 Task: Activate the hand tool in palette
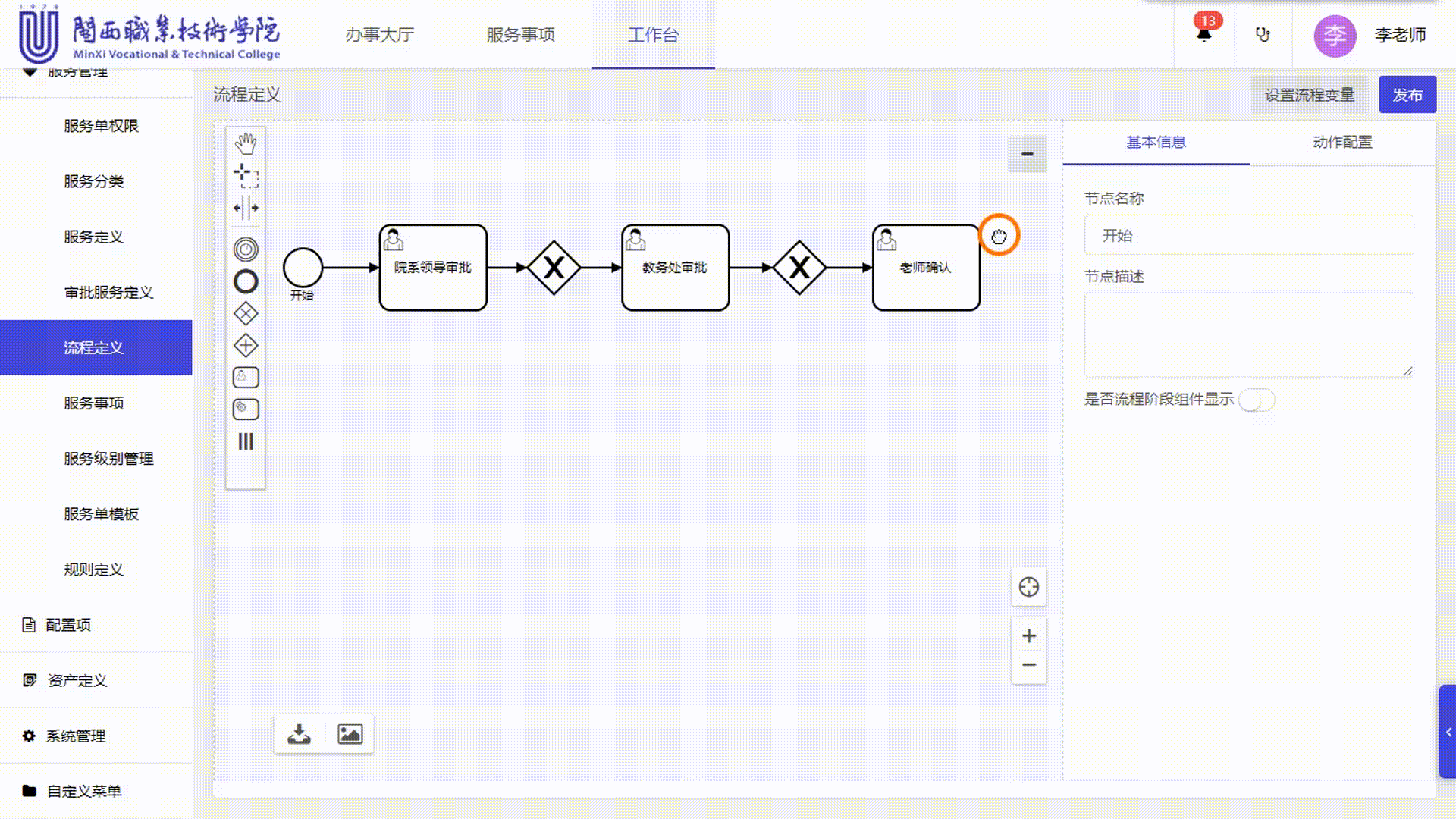coord(246,143)
